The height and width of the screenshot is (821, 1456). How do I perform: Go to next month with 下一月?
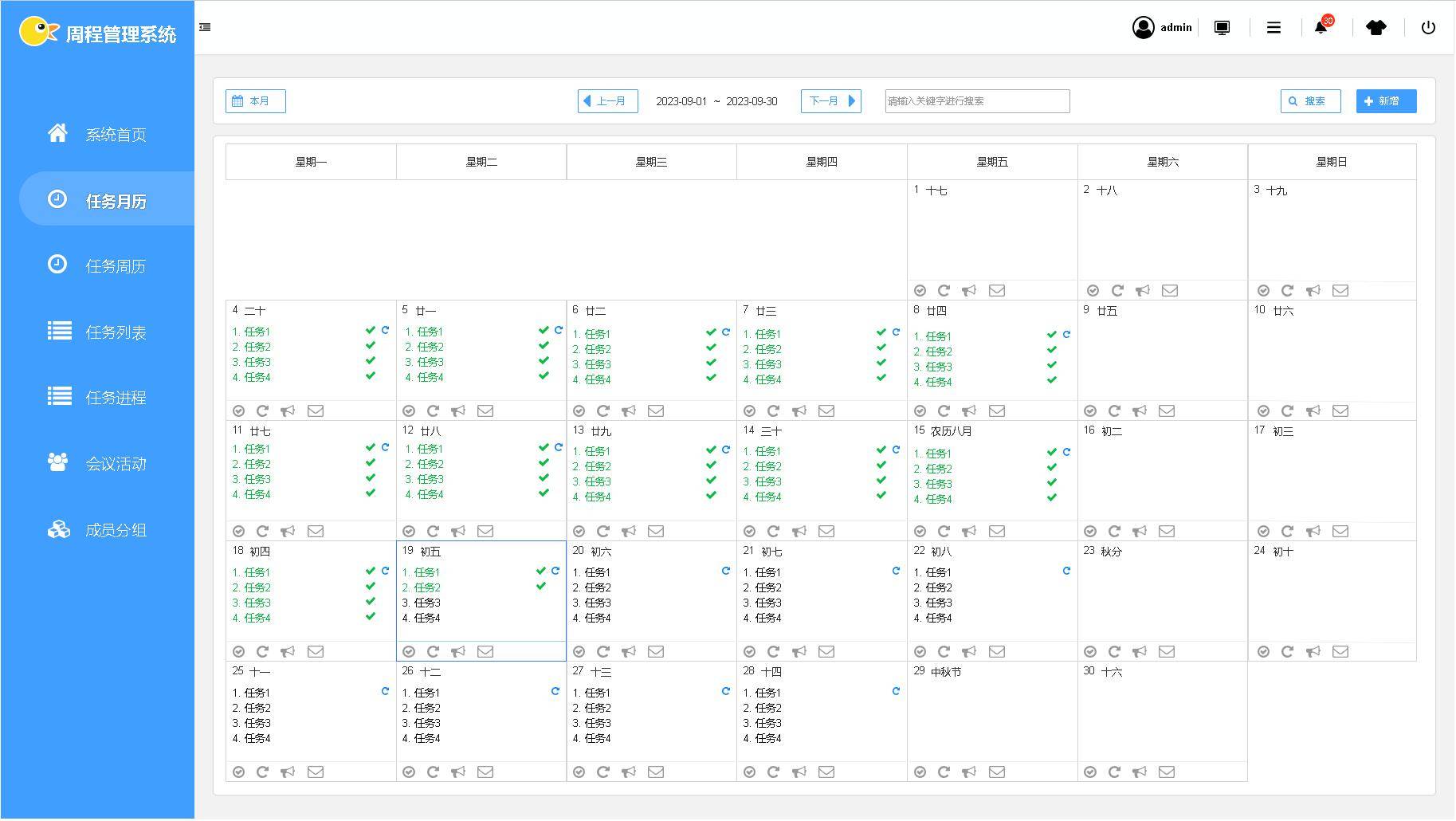[x=830, y=101]
